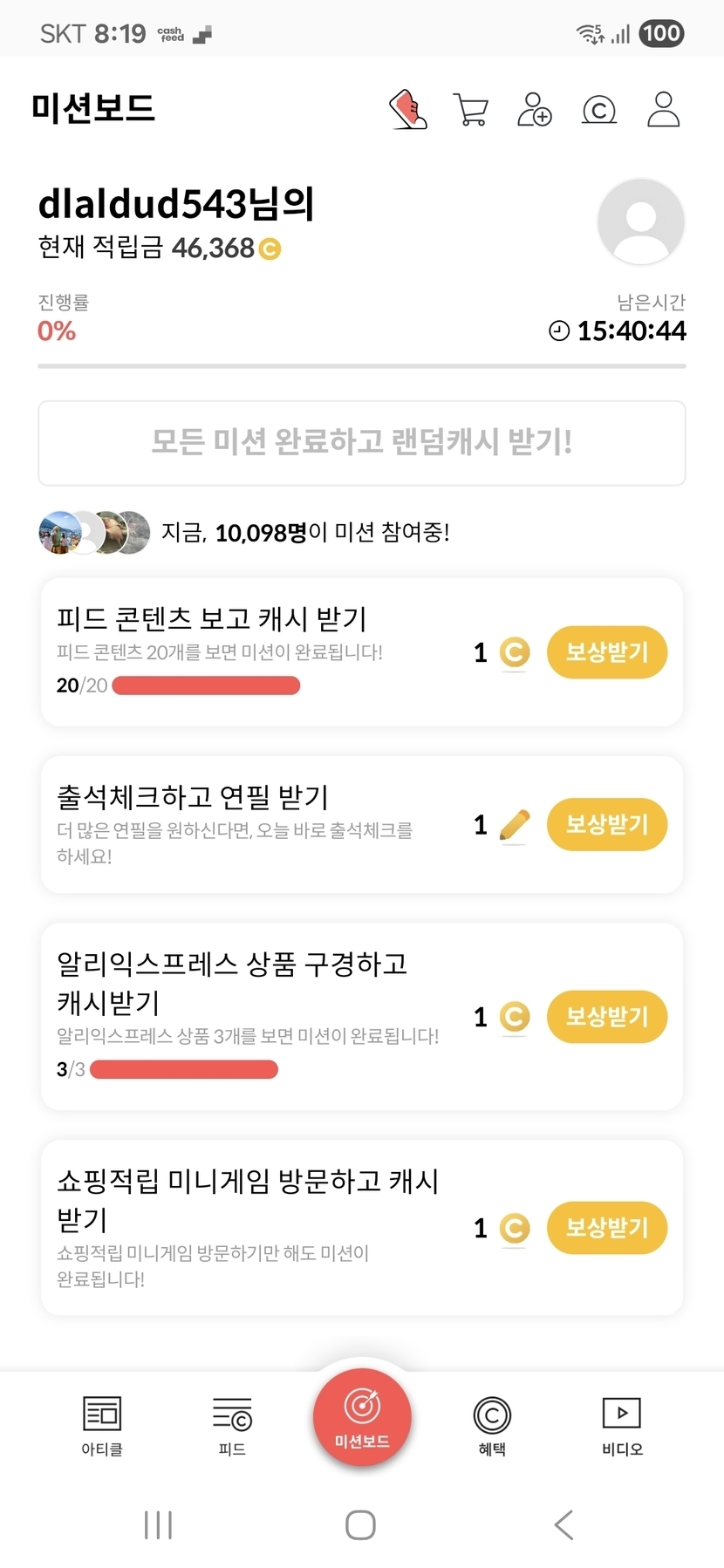724x1568 pixels.
Task: Open the user profile icon
Action: pyautogui.click(x=663, y=110)
